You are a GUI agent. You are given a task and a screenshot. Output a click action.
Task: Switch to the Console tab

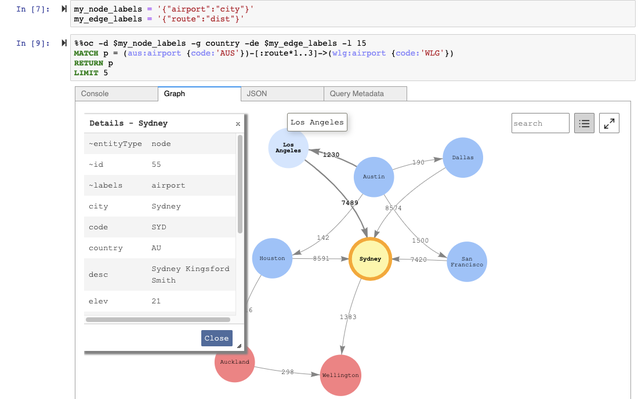116,94
